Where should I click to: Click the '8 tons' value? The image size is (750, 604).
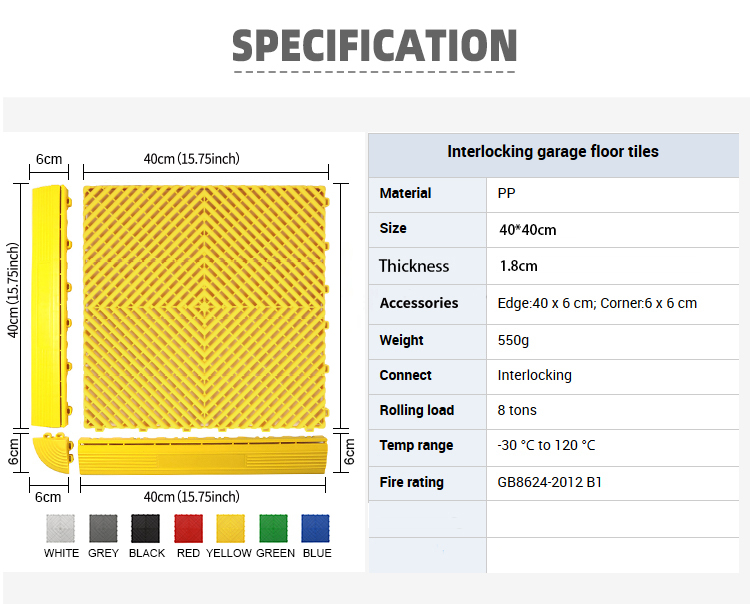coord(517,410)
